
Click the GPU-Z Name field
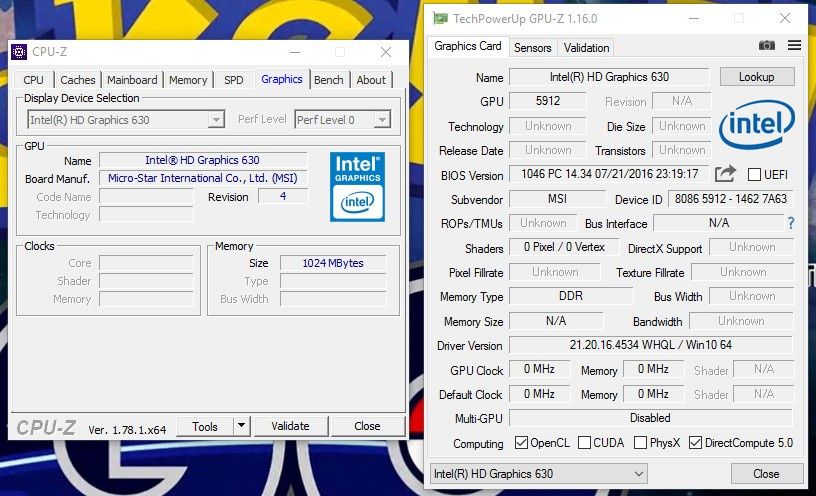coord(609,77)
